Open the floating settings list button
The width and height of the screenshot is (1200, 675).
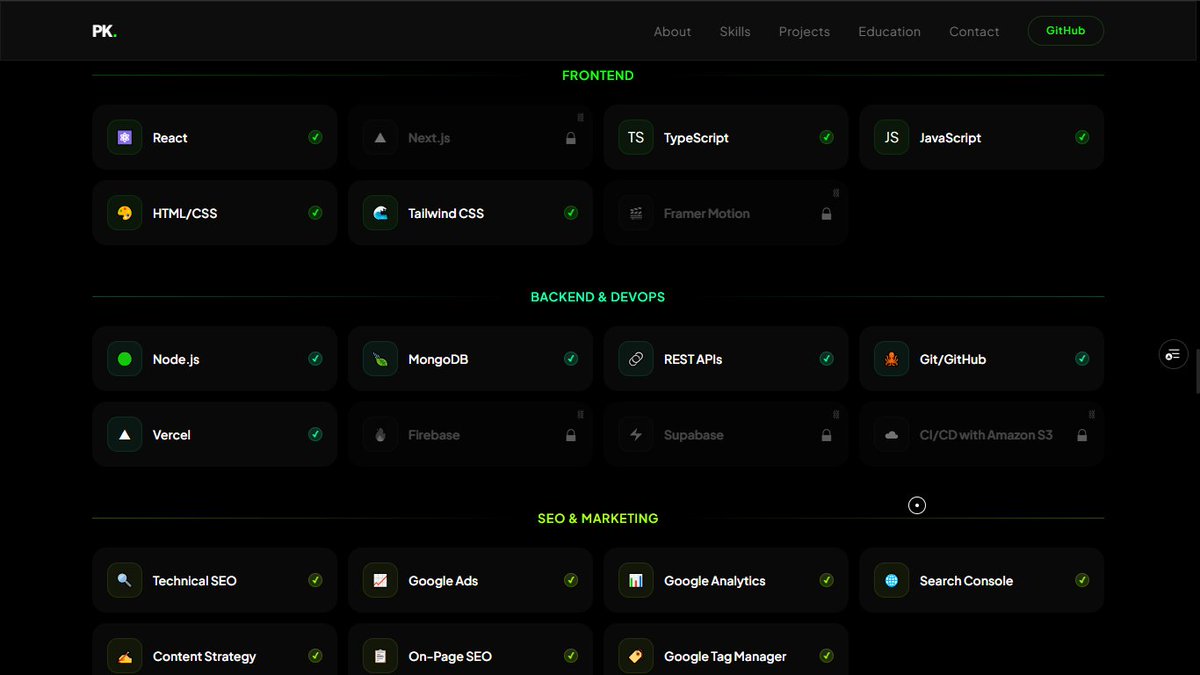coord(1173,354)
